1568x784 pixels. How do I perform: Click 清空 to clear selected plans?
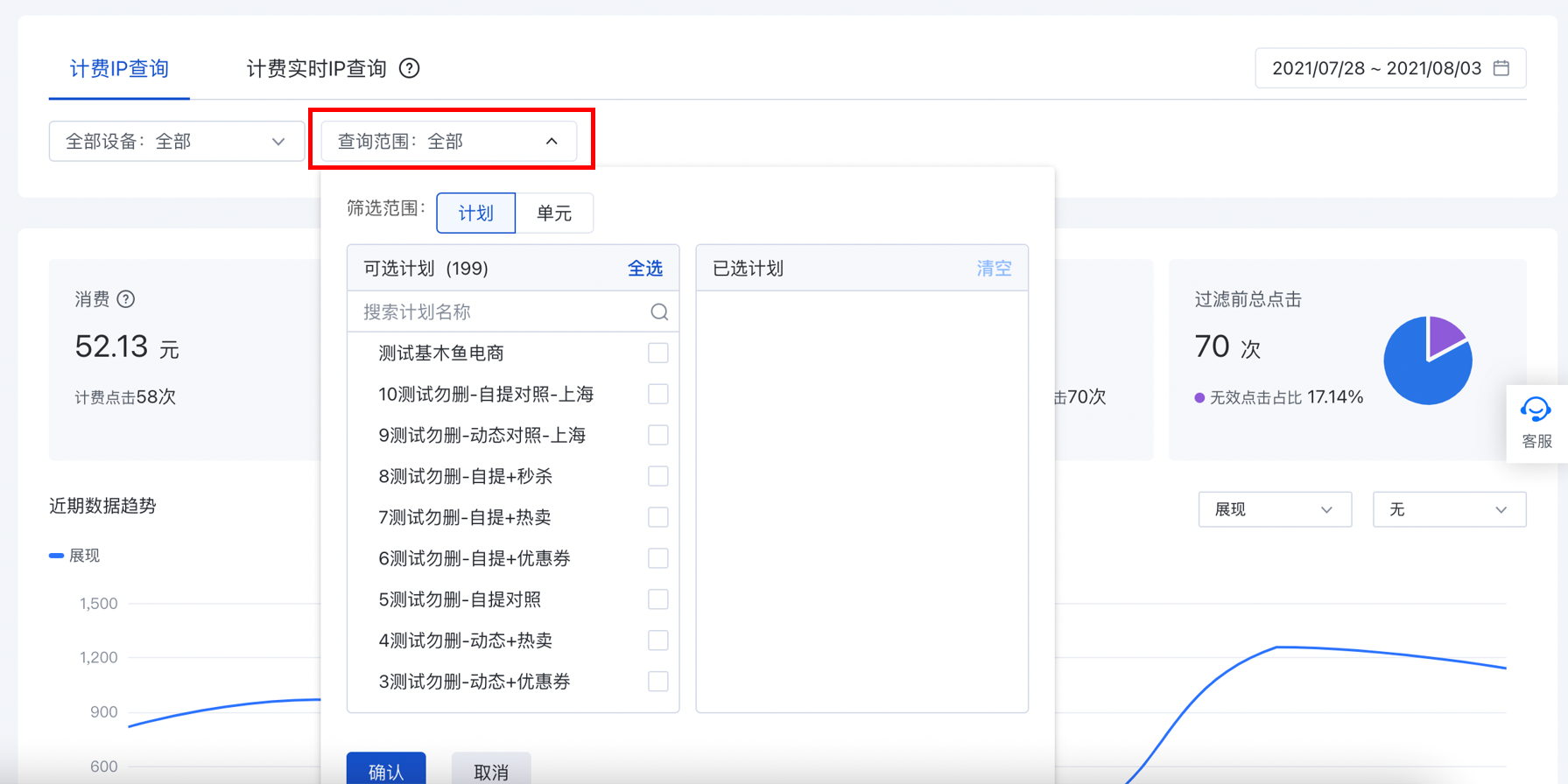tap(994, 269)
